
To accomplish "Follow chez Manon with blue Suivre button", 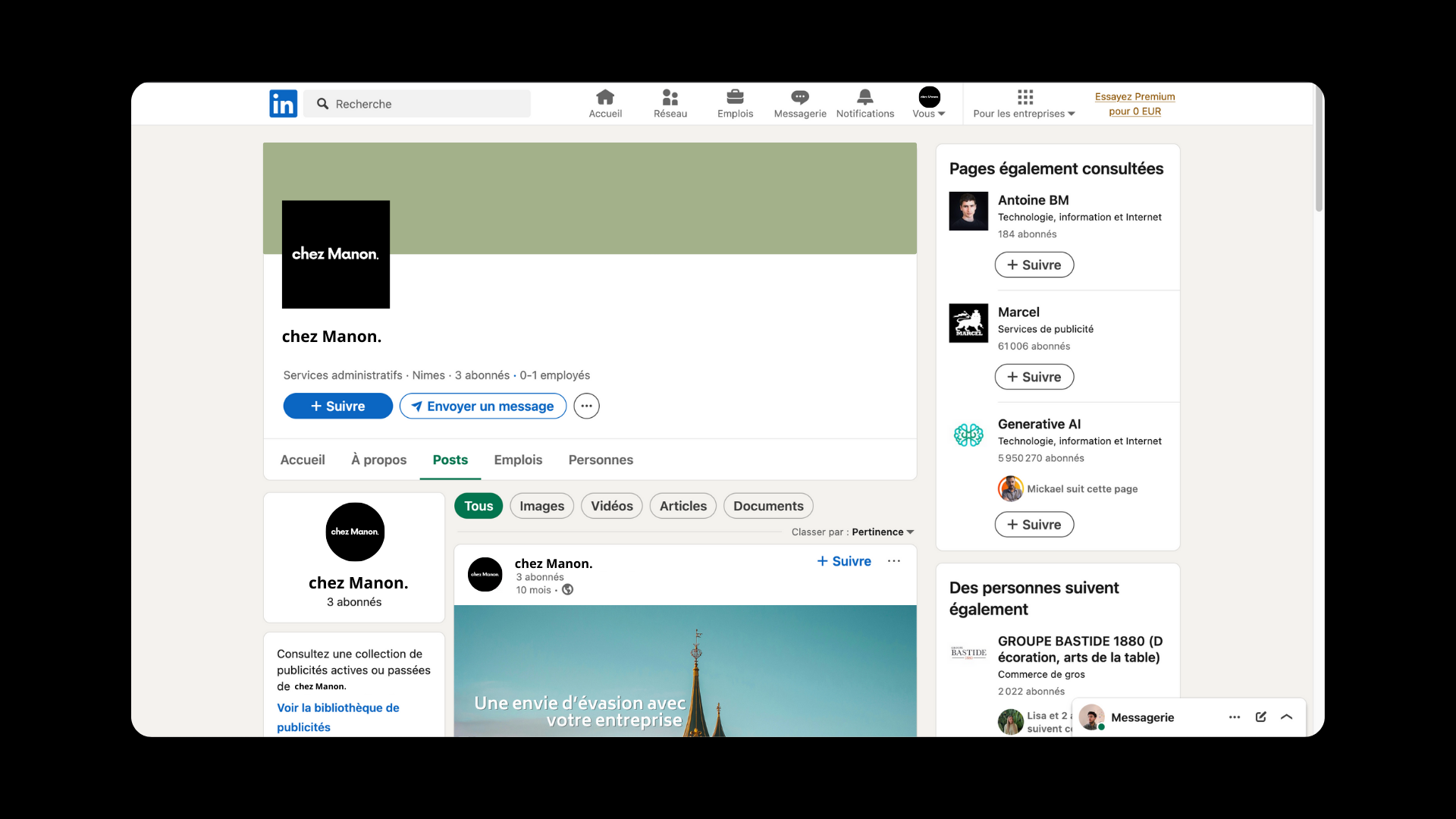I will pyautogui.click(x=338, y=406).
